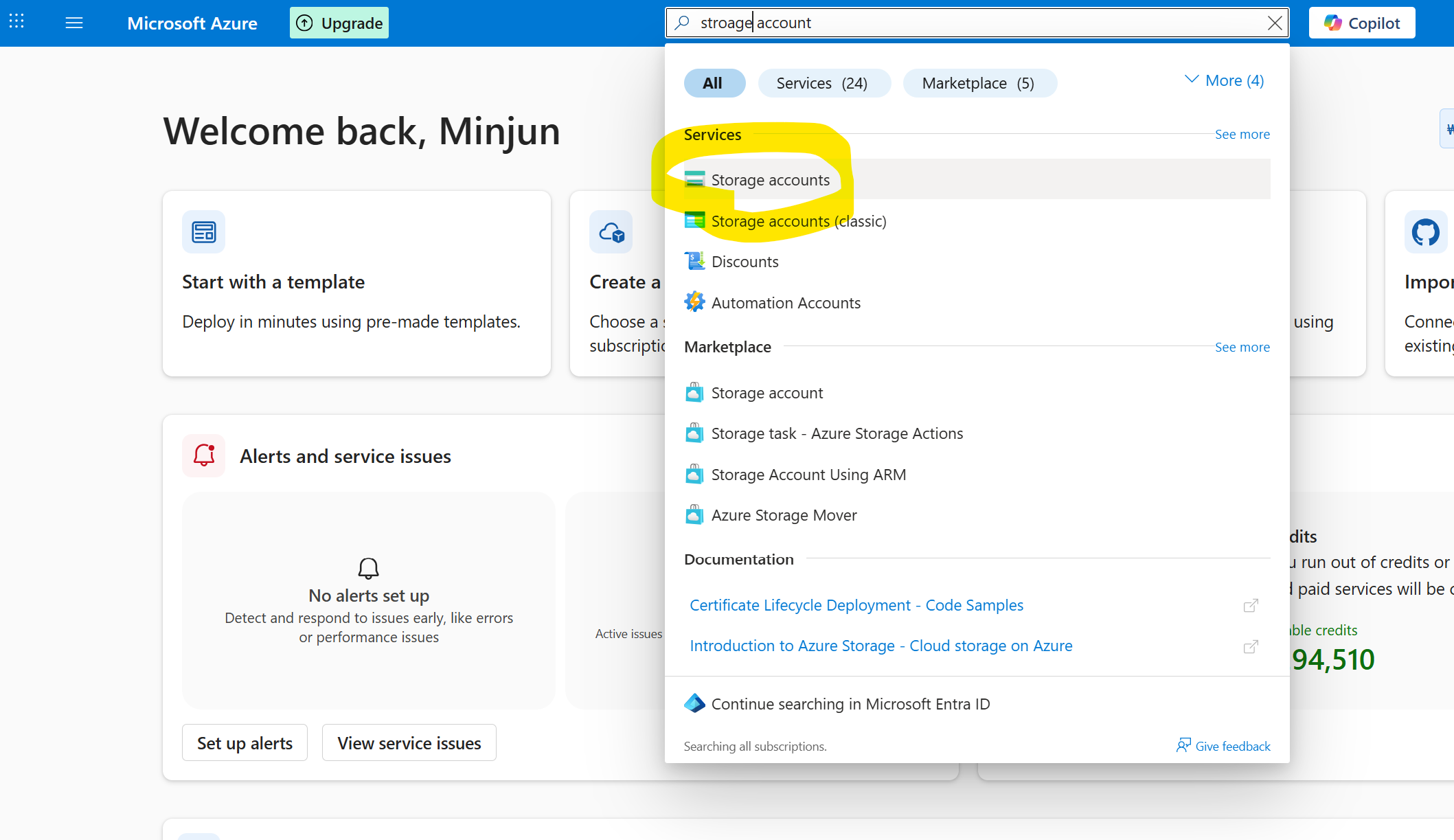1454x840 pixels.
Task: Click the Copilot button
Action: coord(1361,23)
